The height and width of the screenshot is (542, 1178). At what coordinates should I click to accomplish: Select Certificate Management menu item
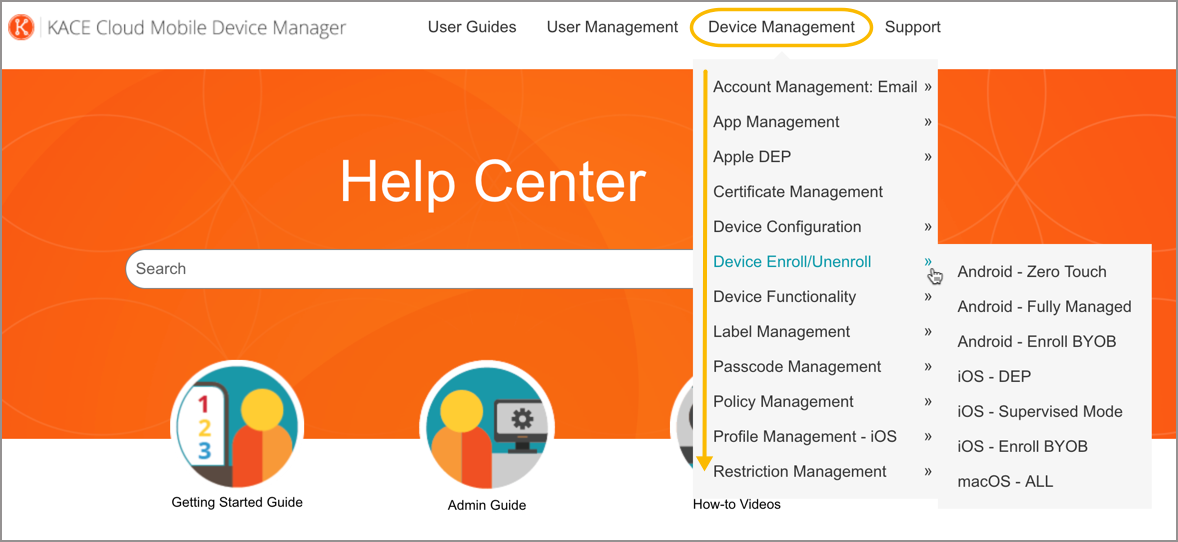[797, 192]
